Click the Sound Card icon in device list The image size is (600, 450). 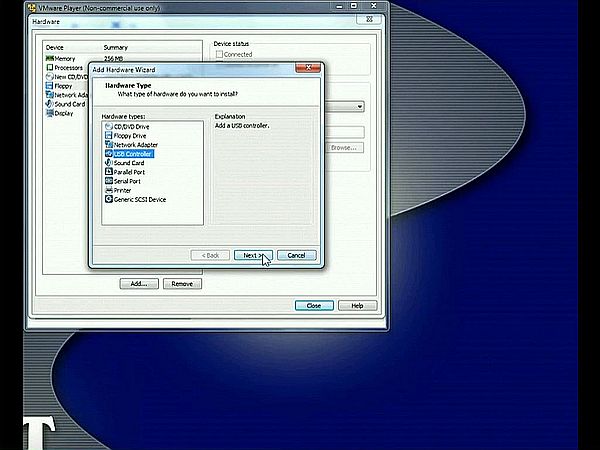point(49,104)
